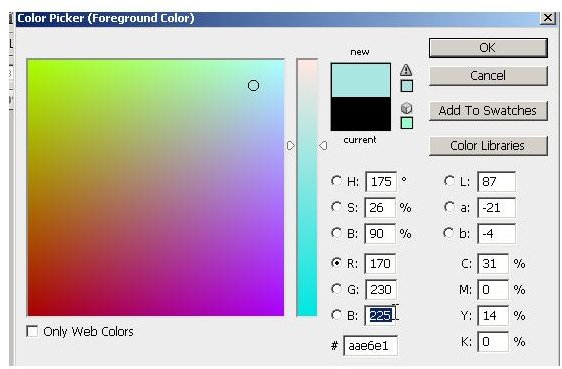Image resolution: width=562 pixels, height=369 pixels.
Task: Select the B blue radio button
Action: [x=336, y=315]
